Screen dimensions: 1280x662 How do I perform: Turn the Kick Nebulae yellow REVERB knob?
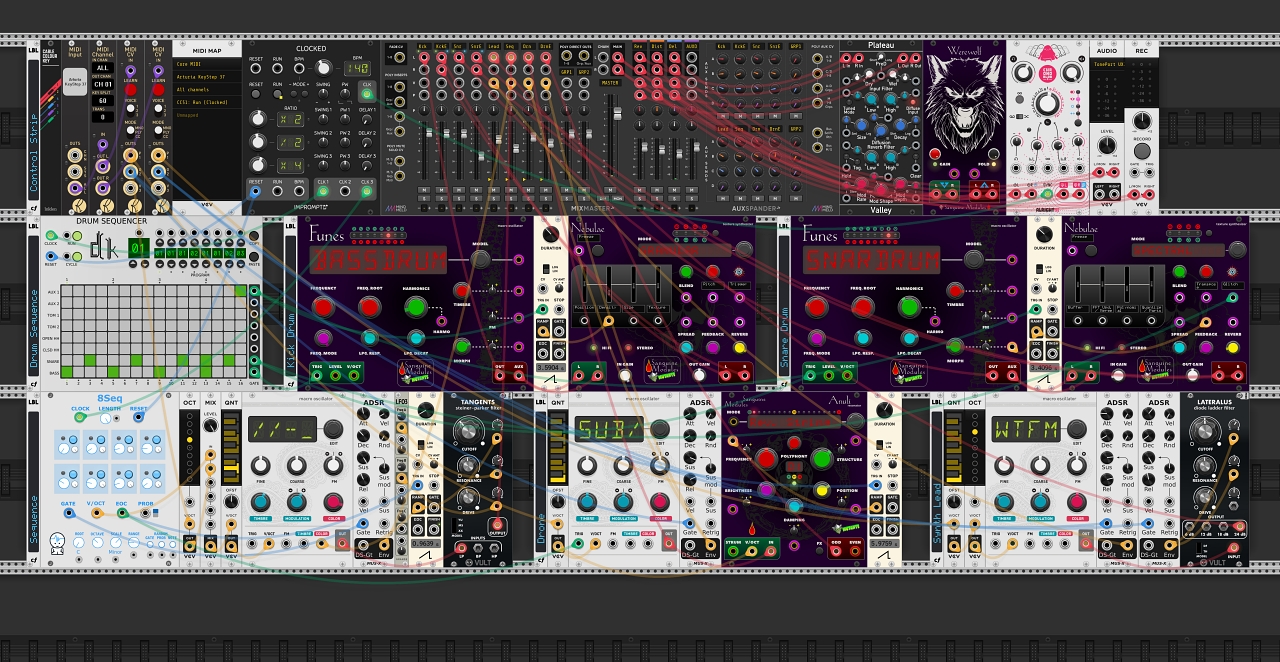pyautogui.click(x=739, y=346)
